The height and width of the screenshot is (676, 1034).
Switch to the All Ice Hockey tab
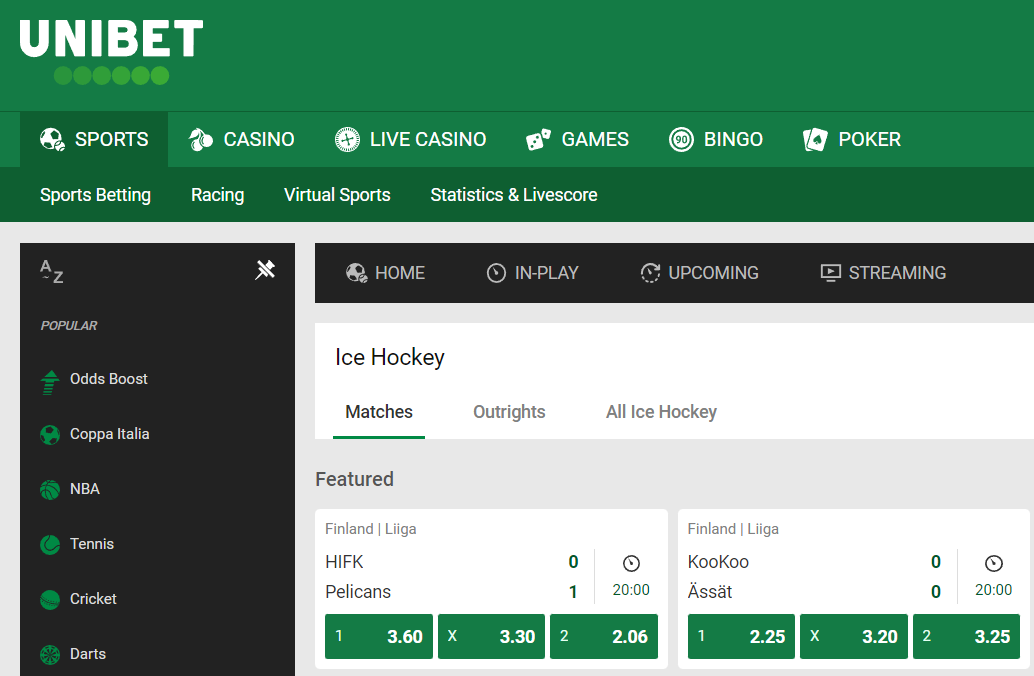click(x=661, y=412)
